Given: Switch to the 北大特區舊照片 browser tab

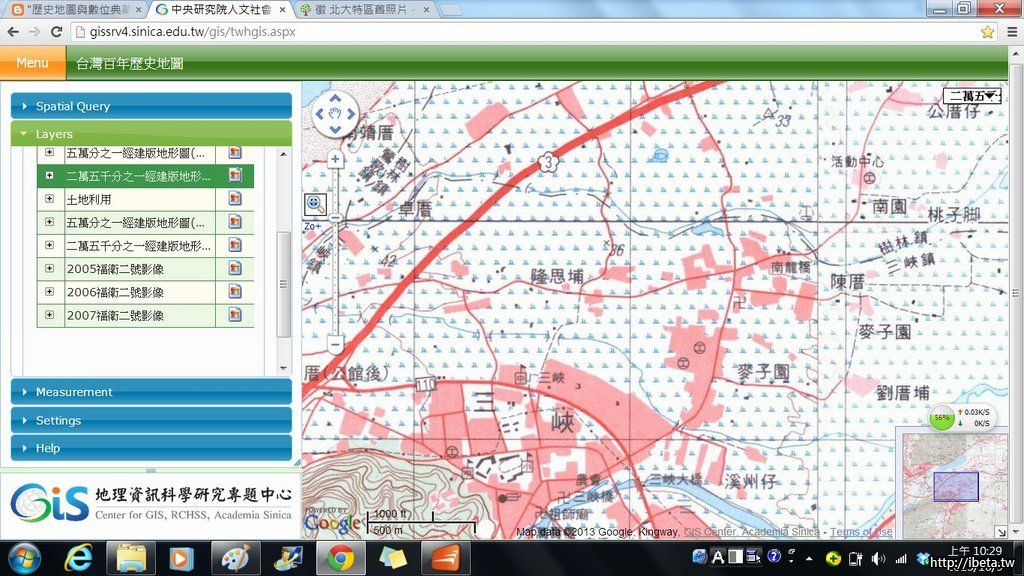Looking at the screenshot, I should pyautogui.click(x=362, y=9).
